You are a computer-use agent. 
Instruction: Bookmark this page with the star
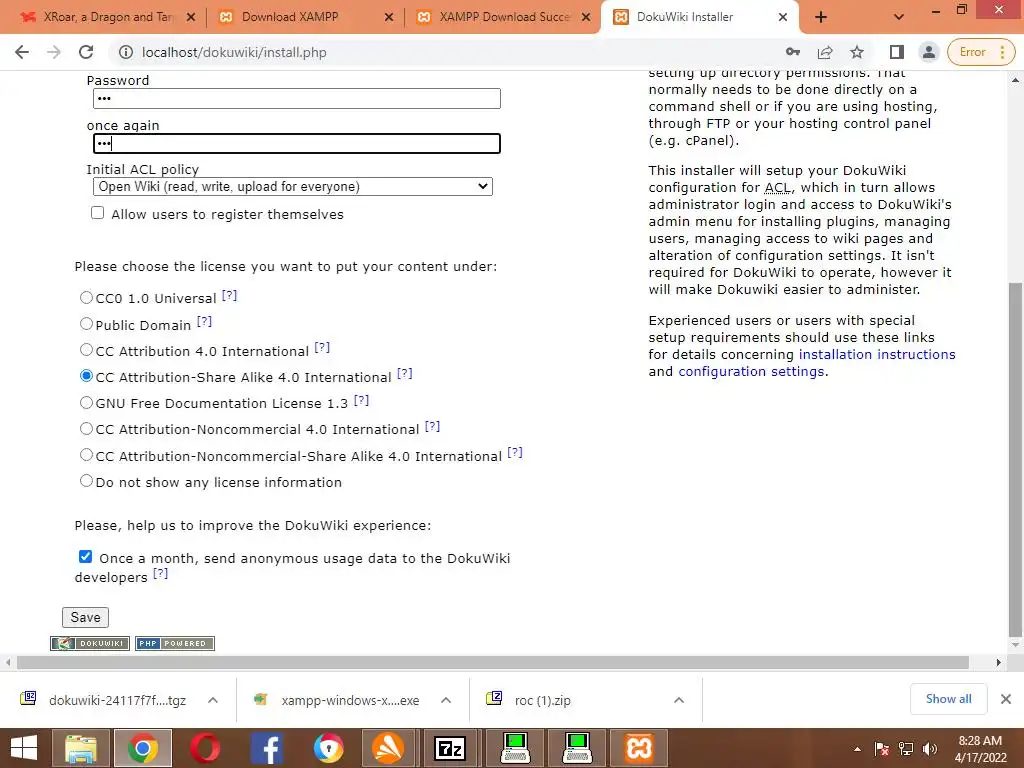tap(857, 52)
